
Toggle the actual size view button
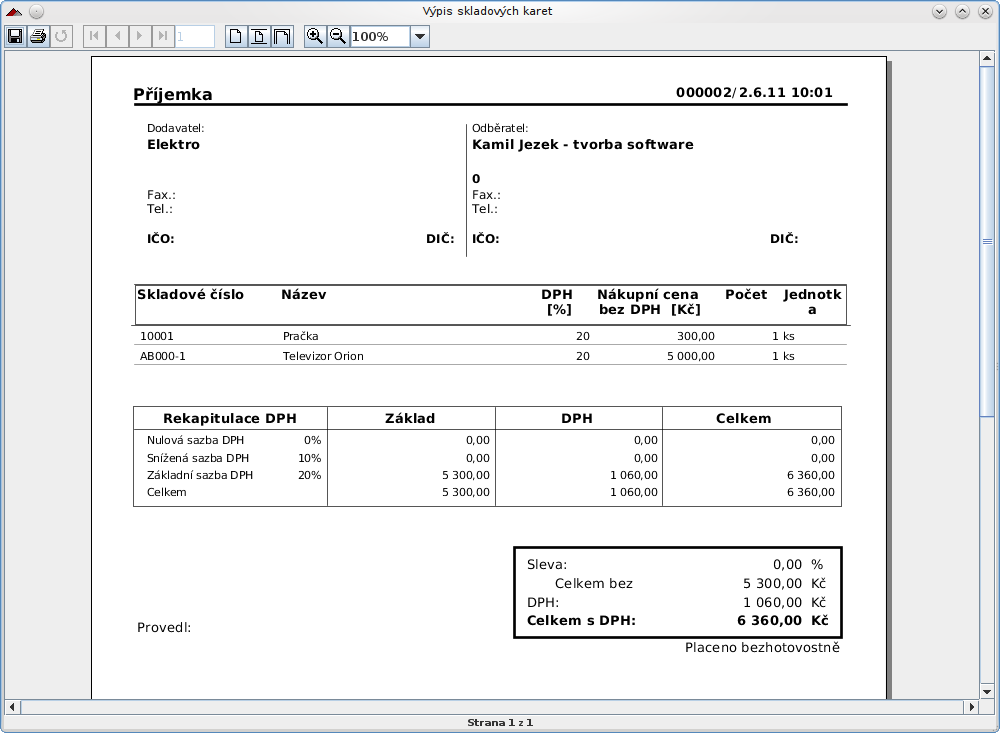[x=236, y=37]
